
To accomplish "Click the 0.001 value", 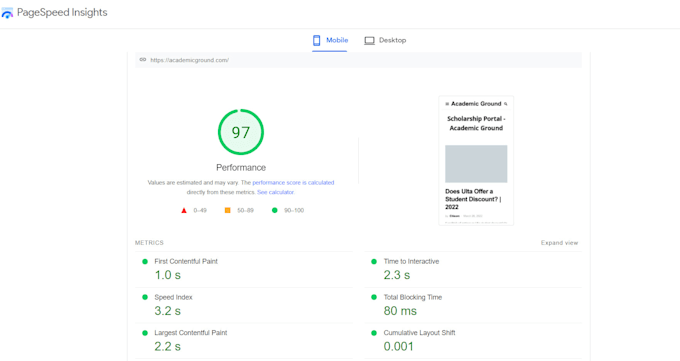I will pyautogui.click(x=399, y=347).
